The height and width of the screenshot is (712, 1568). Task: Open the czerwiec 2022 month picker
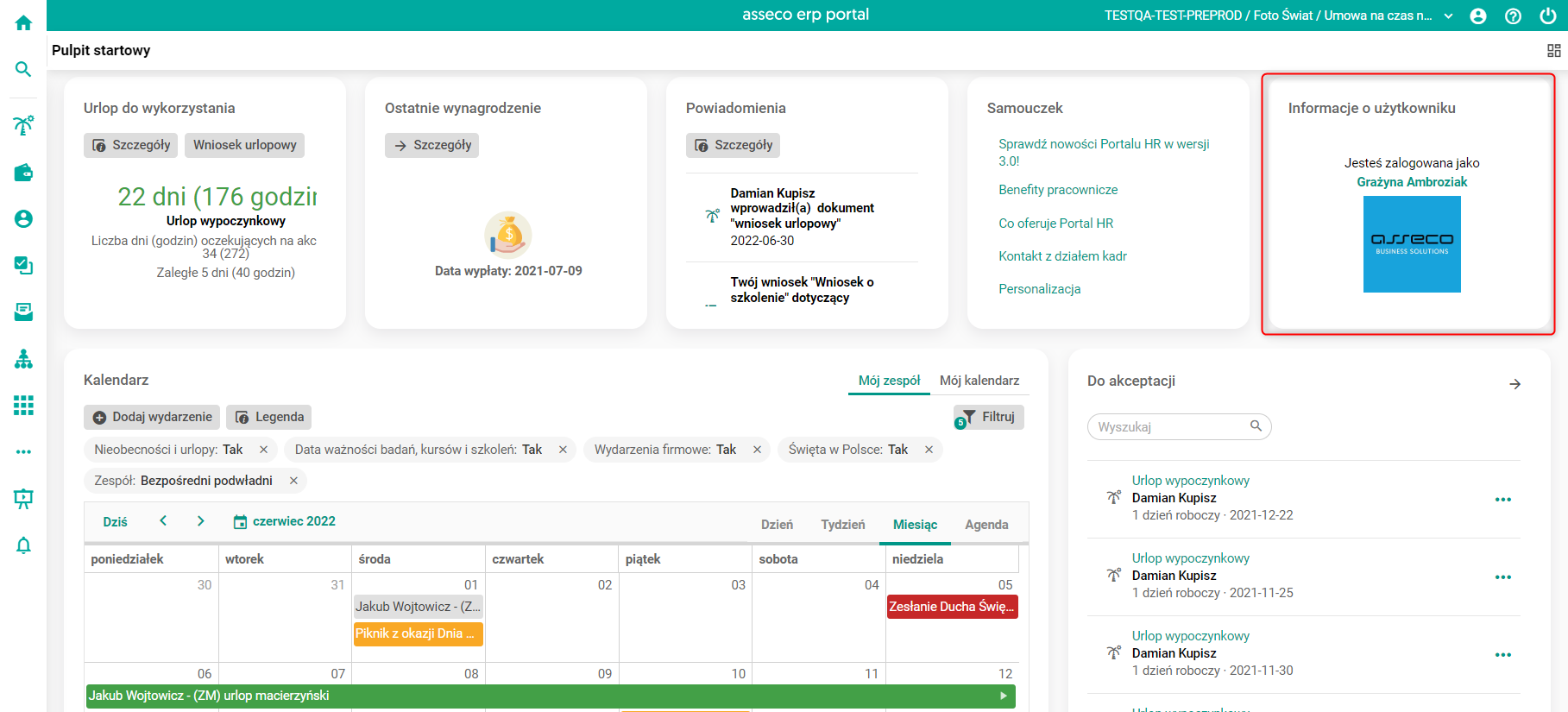click(x=285, y=521)
